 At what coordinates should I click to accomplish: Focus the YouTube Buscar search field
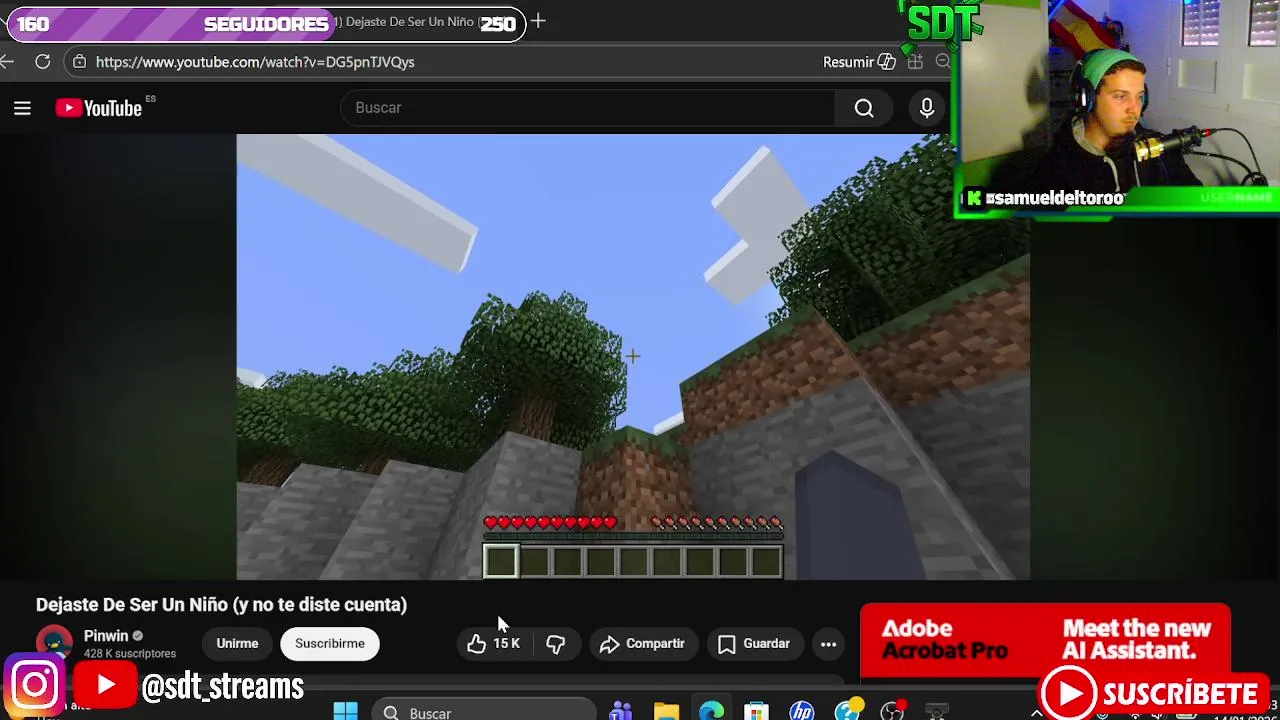tap(588, 108)
